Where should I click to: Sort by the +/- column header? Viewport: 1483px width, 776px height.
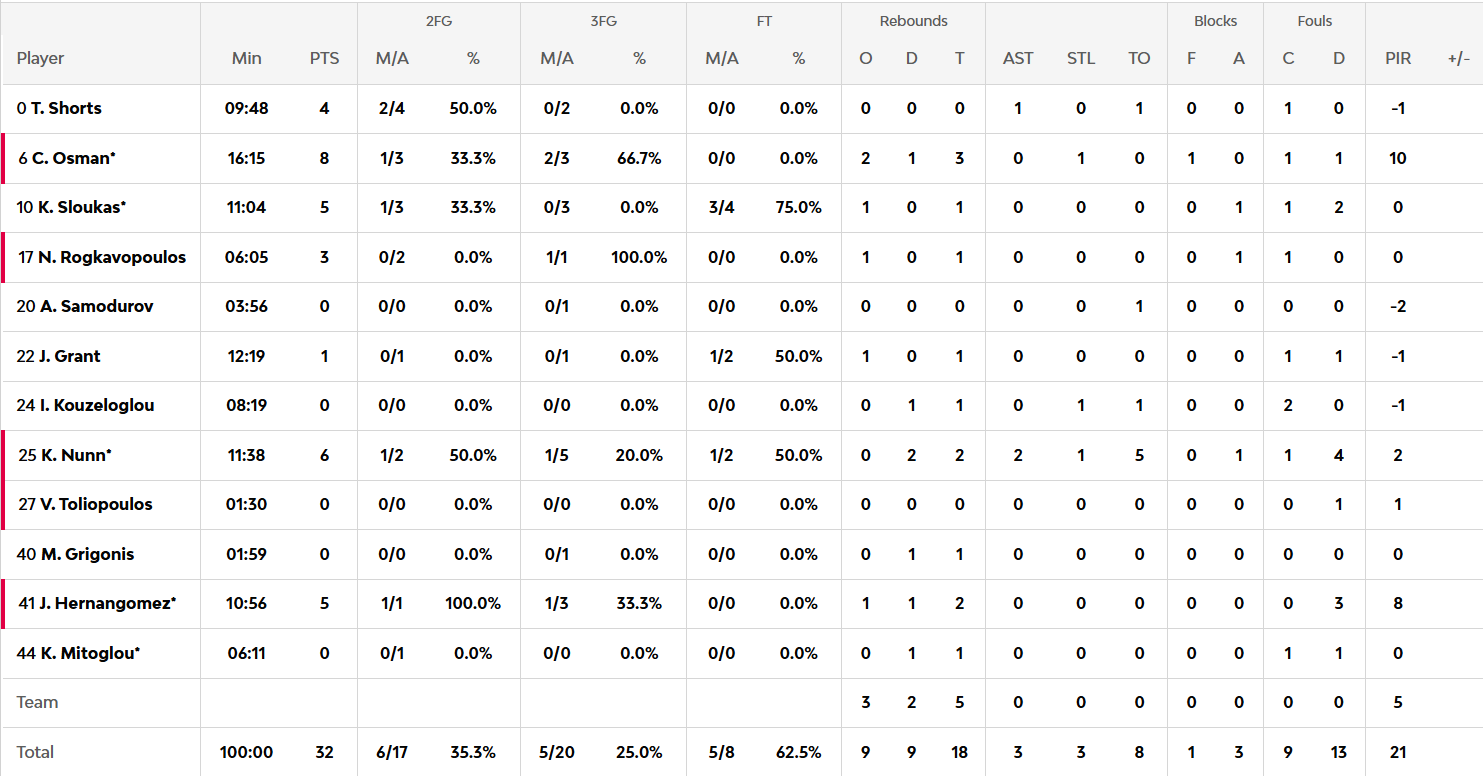pyautogui.click(x=1458, y=58)
